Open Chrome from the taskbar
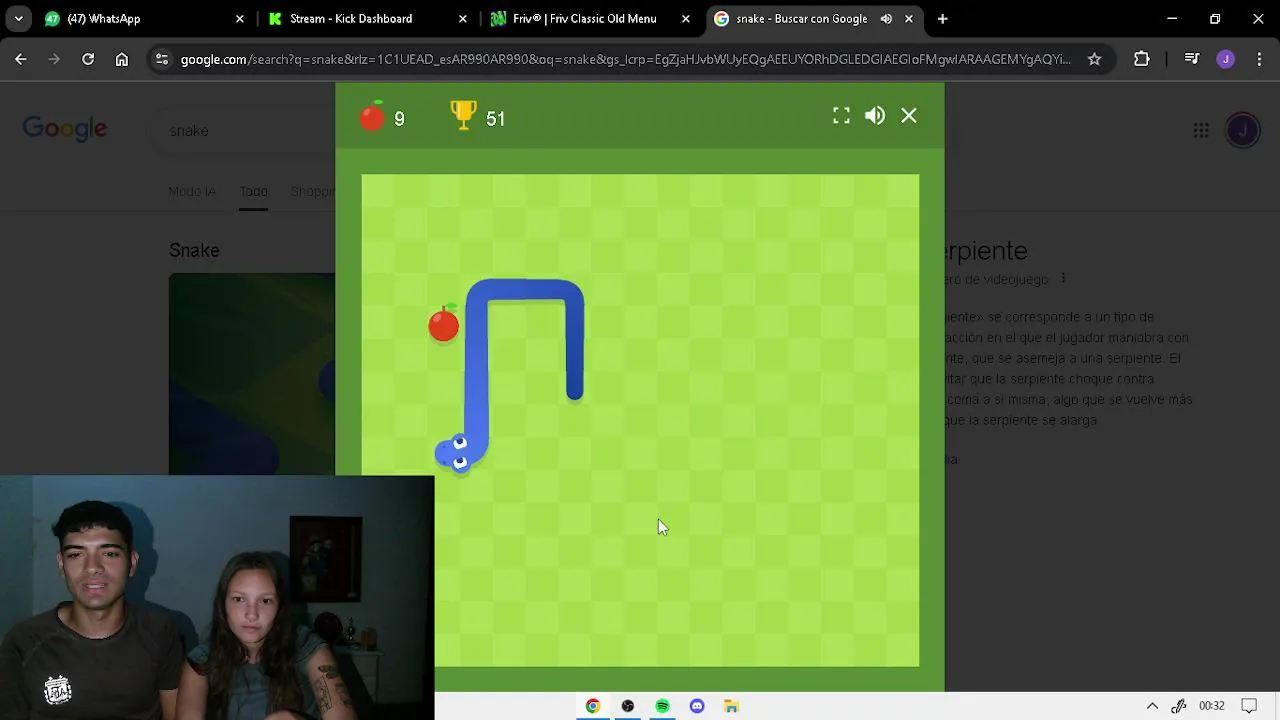The image size is (1280, 720). 593,706
